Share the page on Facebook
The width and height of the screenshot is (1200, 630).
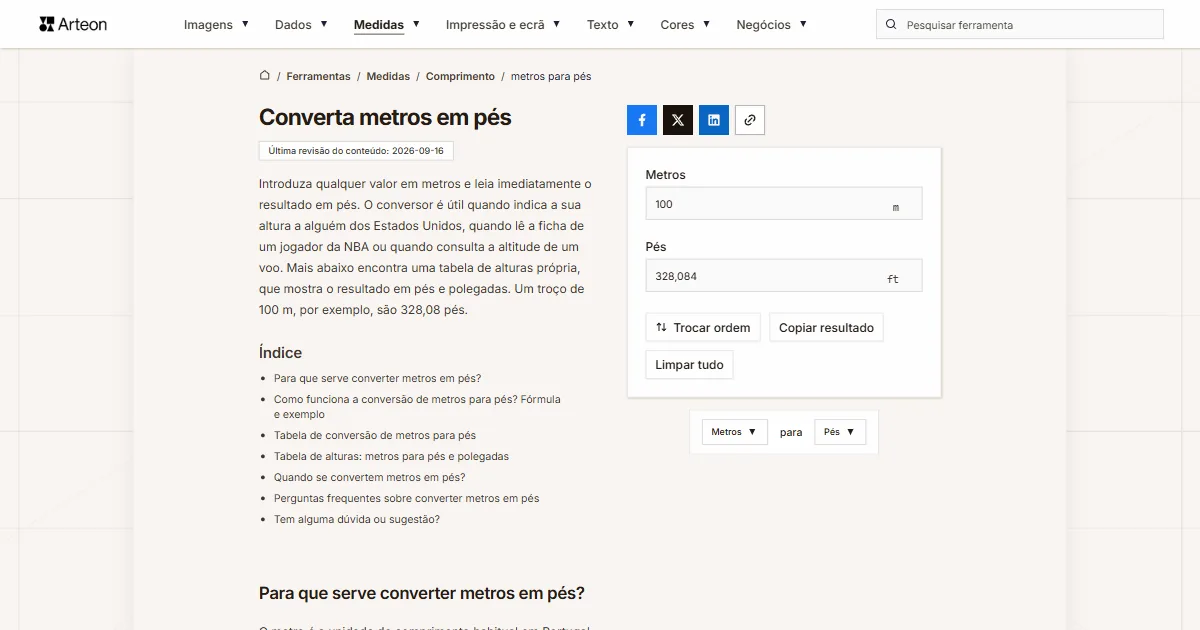pyautogui.click(x=642, y=120)
